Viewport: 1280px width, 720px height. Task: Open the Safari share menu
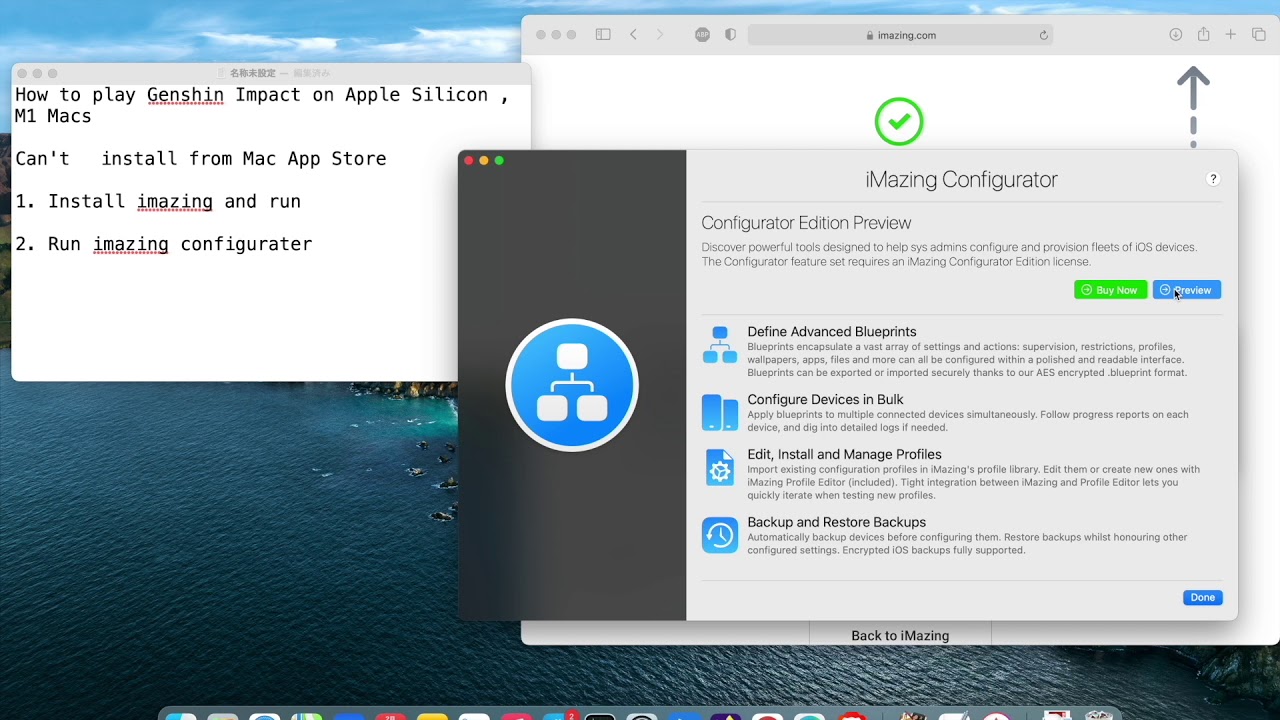coord(1204,34)
